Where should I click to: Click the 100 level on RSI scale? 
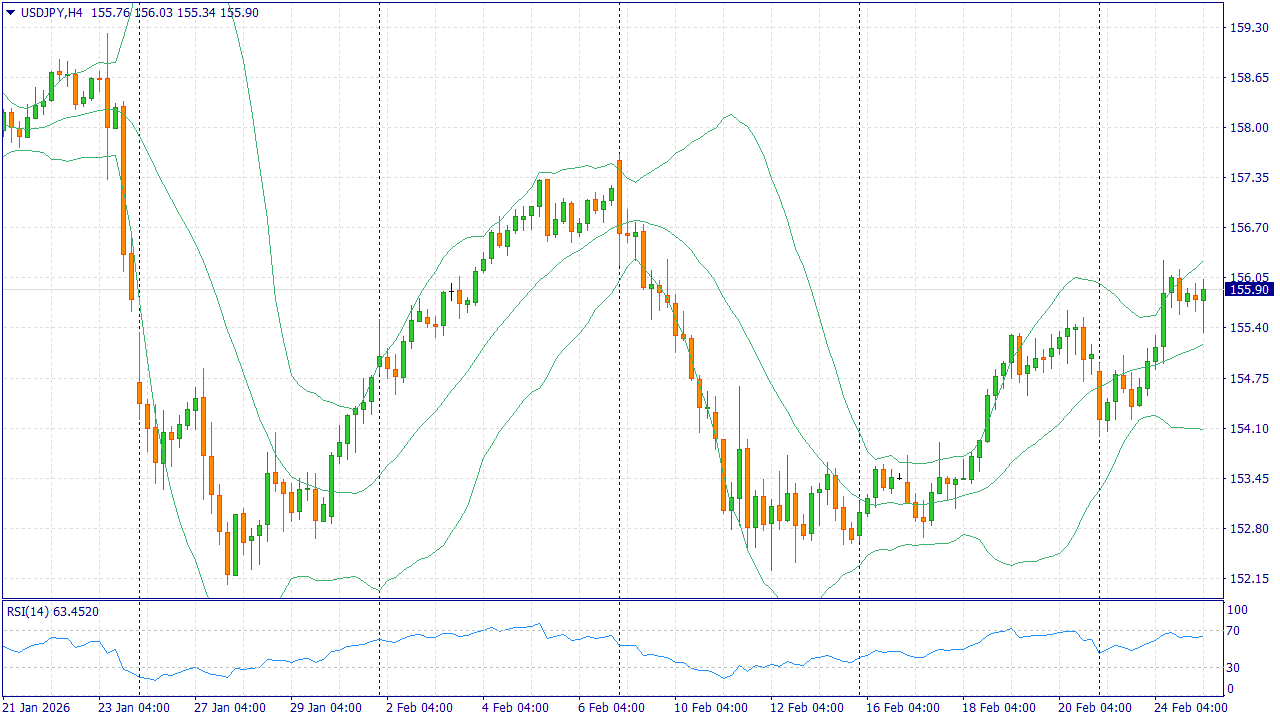pos(1237,610)
